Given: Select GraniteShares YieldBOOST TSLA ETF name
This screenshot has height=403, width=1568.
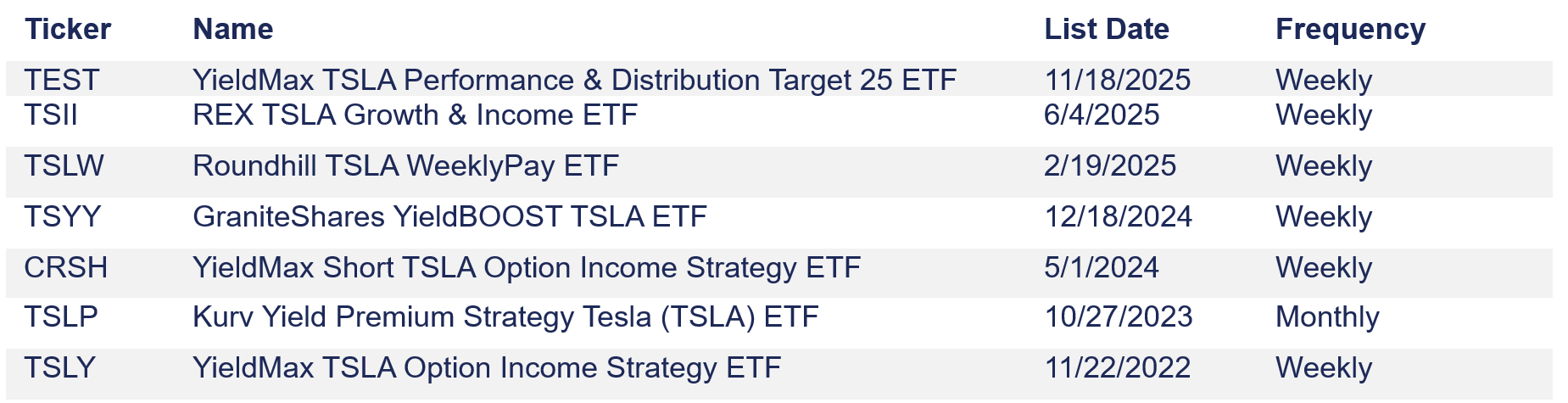Looking at the screenshot, I should tap(449, 217).
